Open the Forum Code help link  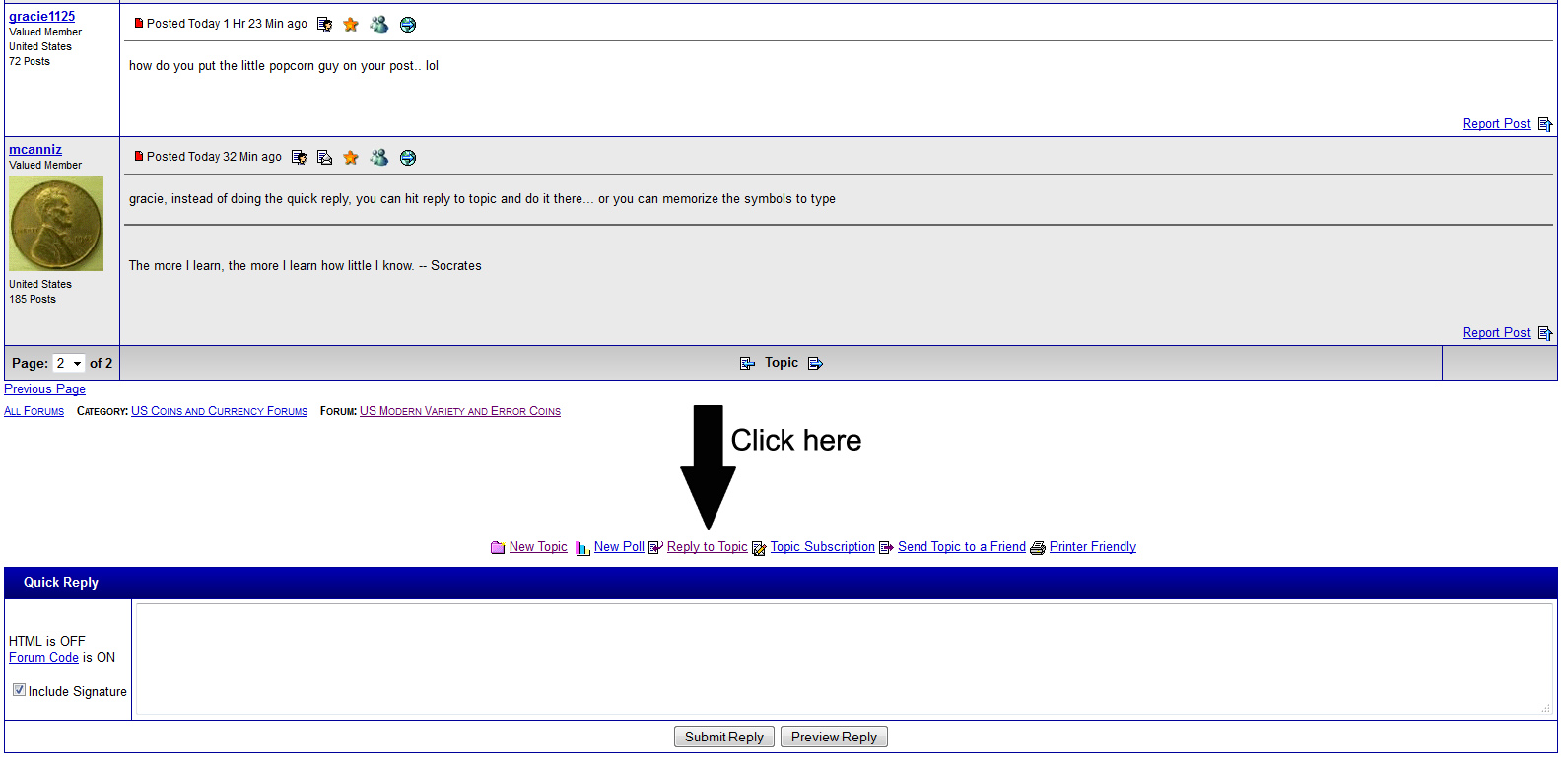(43, 657)
